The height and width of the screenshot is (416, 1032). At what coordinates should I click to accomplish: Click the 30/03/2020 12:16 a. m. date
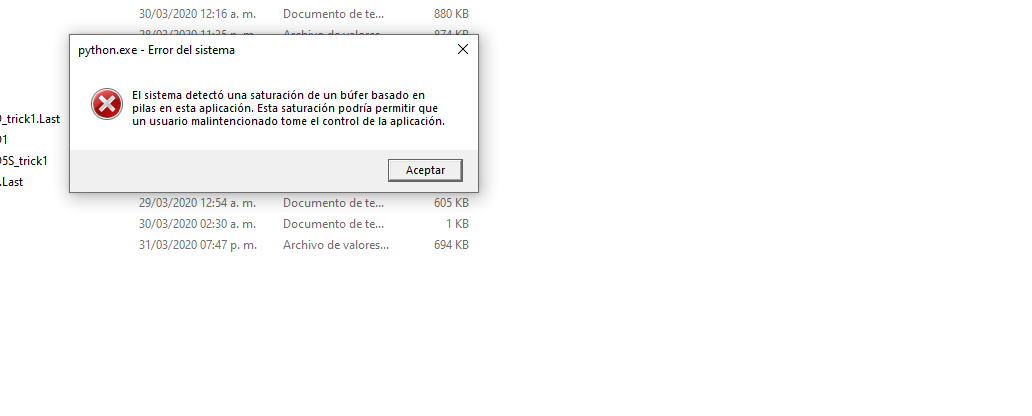[197, 13]
